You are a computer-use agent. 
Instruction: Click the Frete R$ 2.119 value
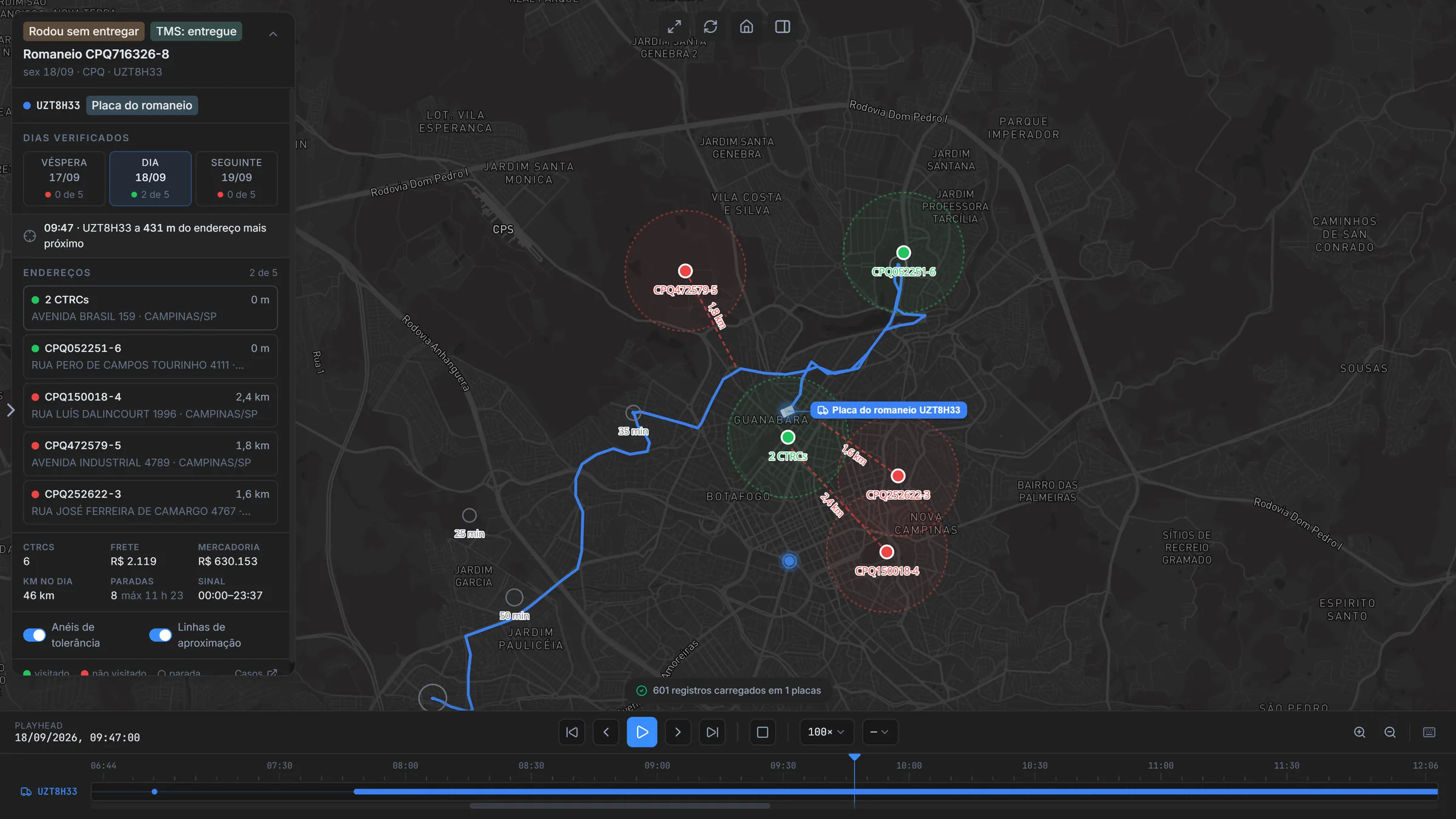pos(133,562)
